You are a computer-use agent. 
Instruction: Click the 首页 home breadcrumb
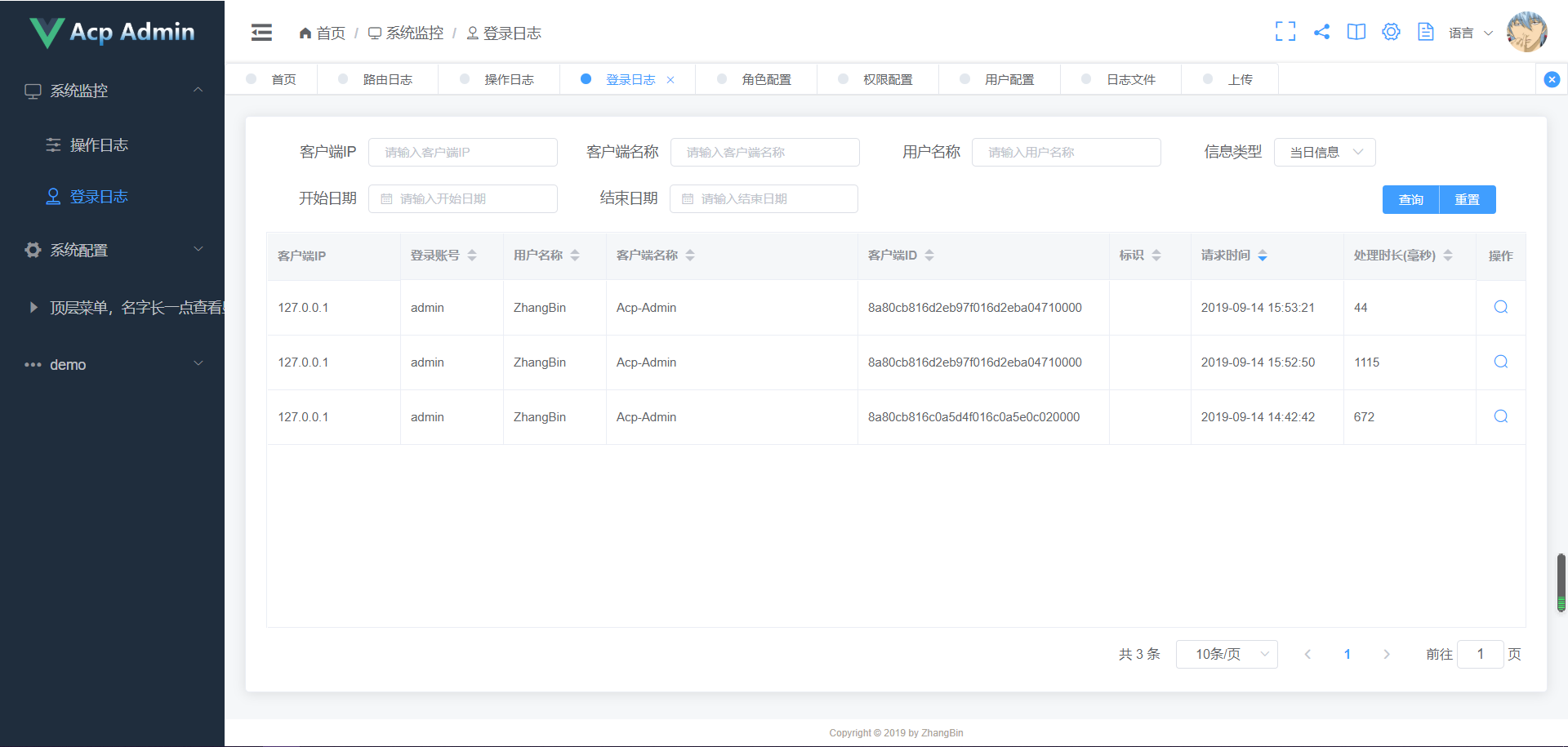coord(323,33)
